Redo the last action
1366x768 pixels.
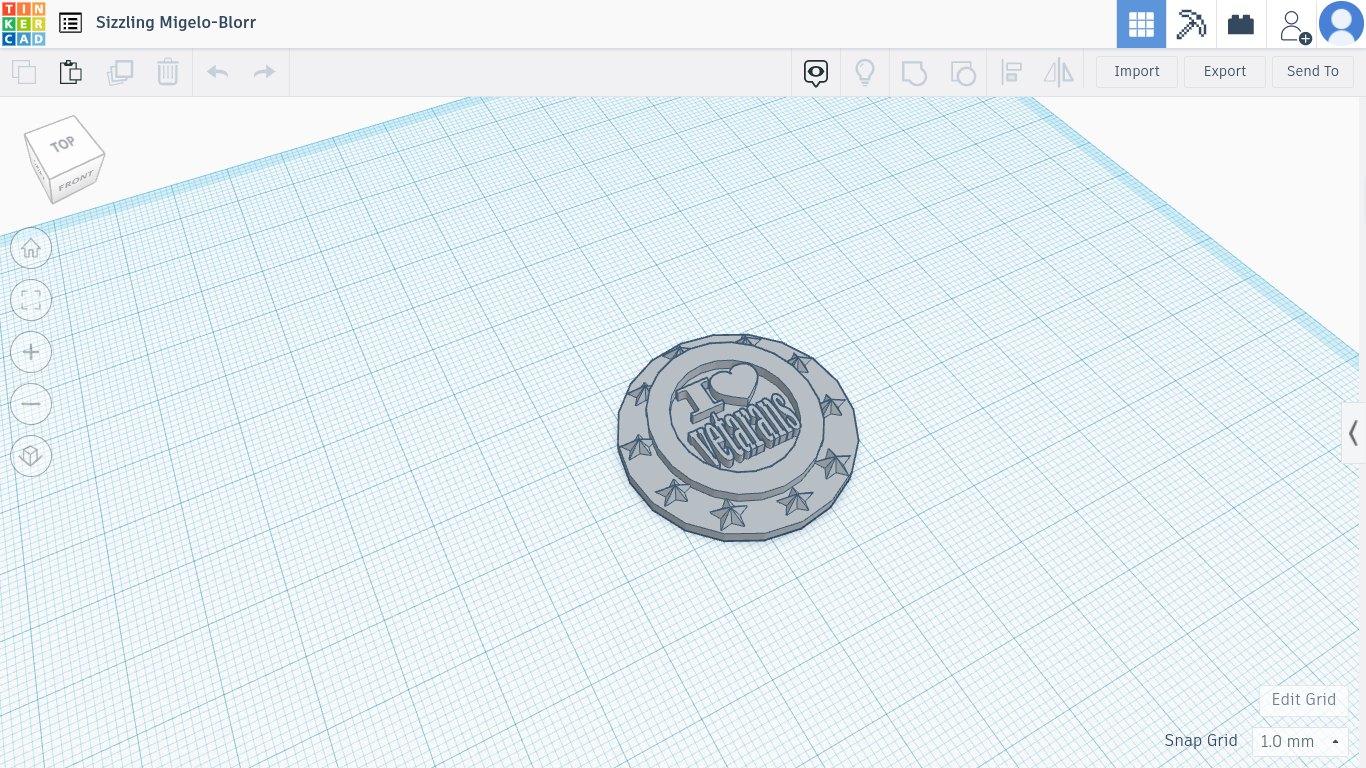pos(264,71)
